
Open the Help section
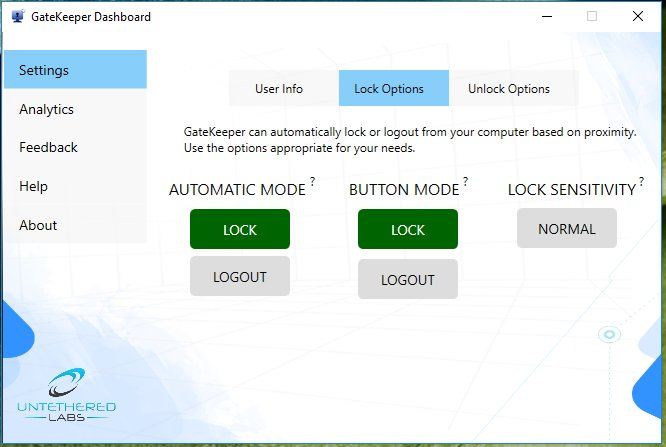(75, 186)
